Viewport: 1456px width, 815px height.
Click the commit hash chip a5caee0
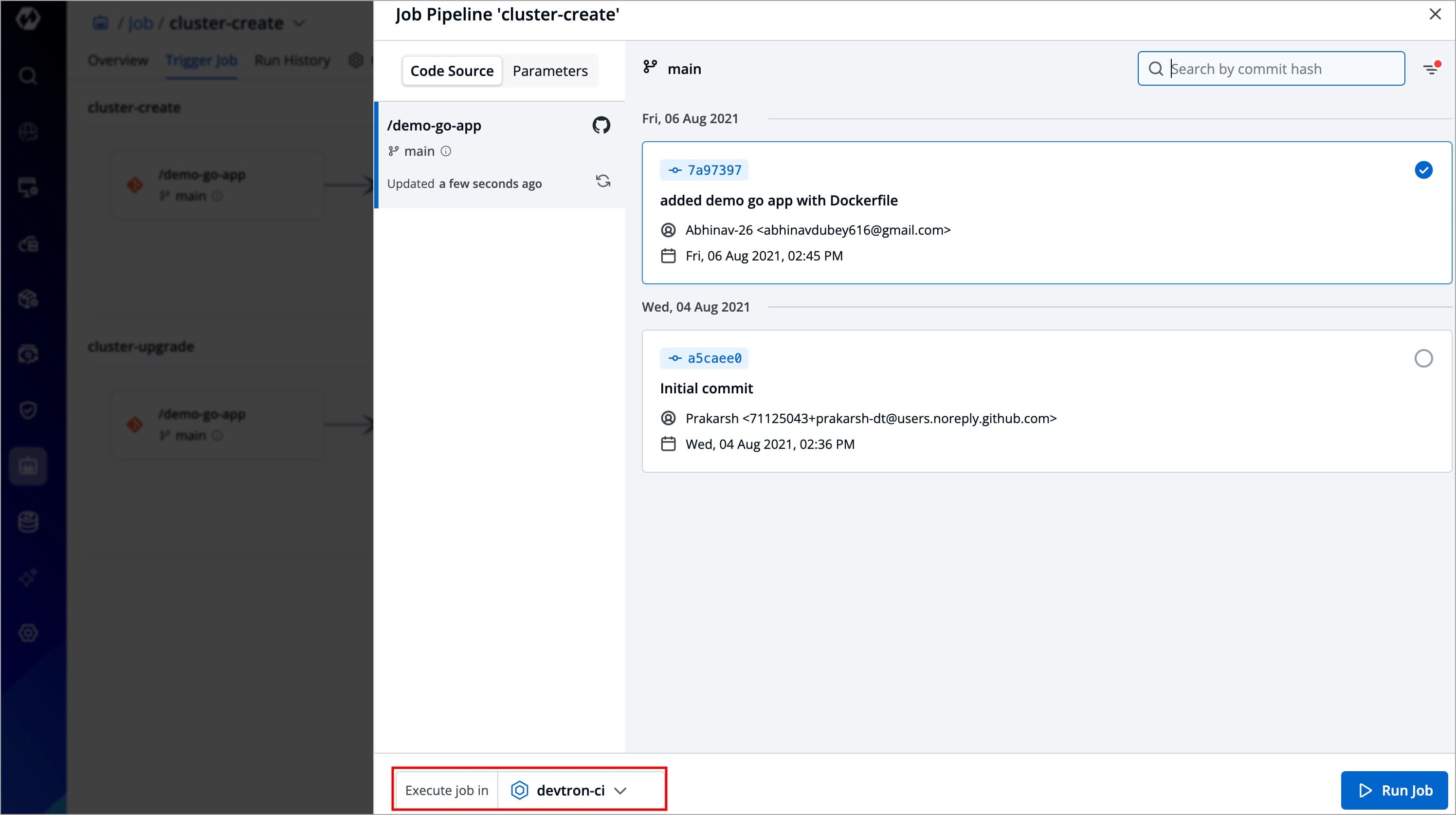(x=704, y=358)
